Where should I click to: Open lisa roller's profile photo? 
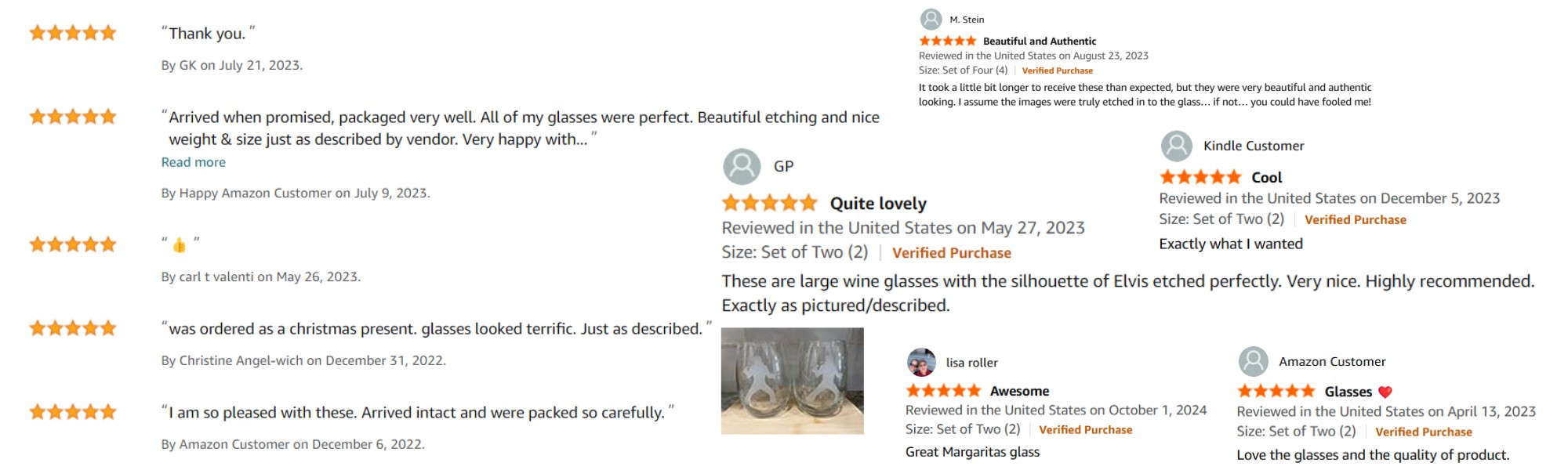point(921,362)
